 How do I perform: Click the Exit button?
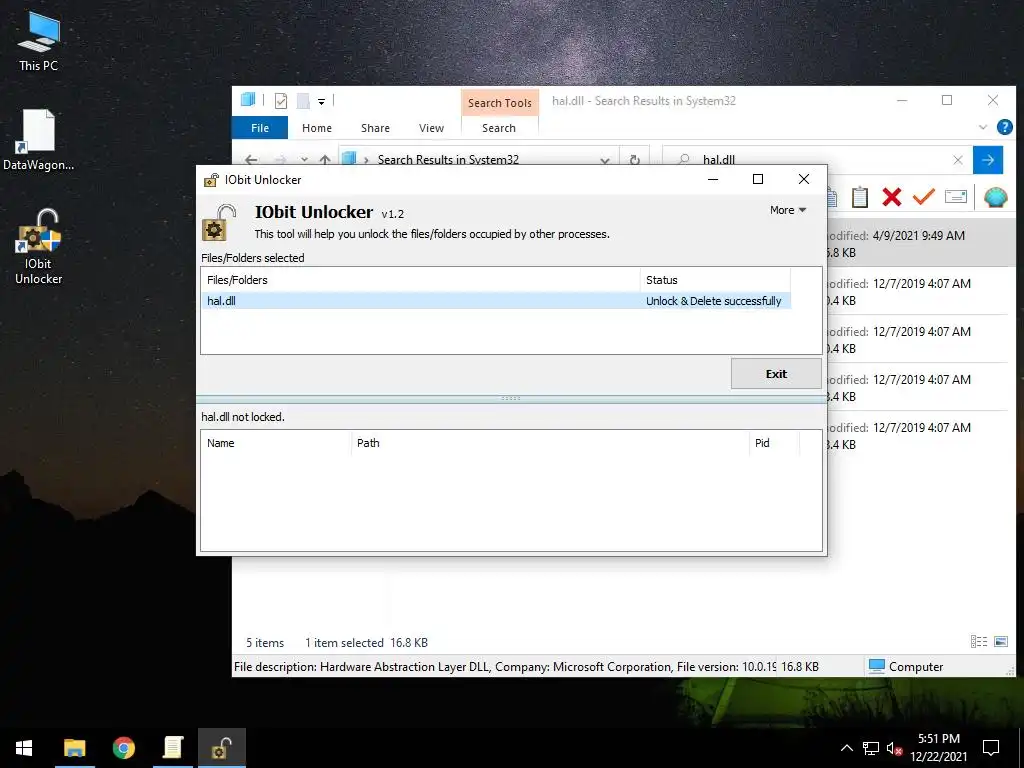(776, 374)
